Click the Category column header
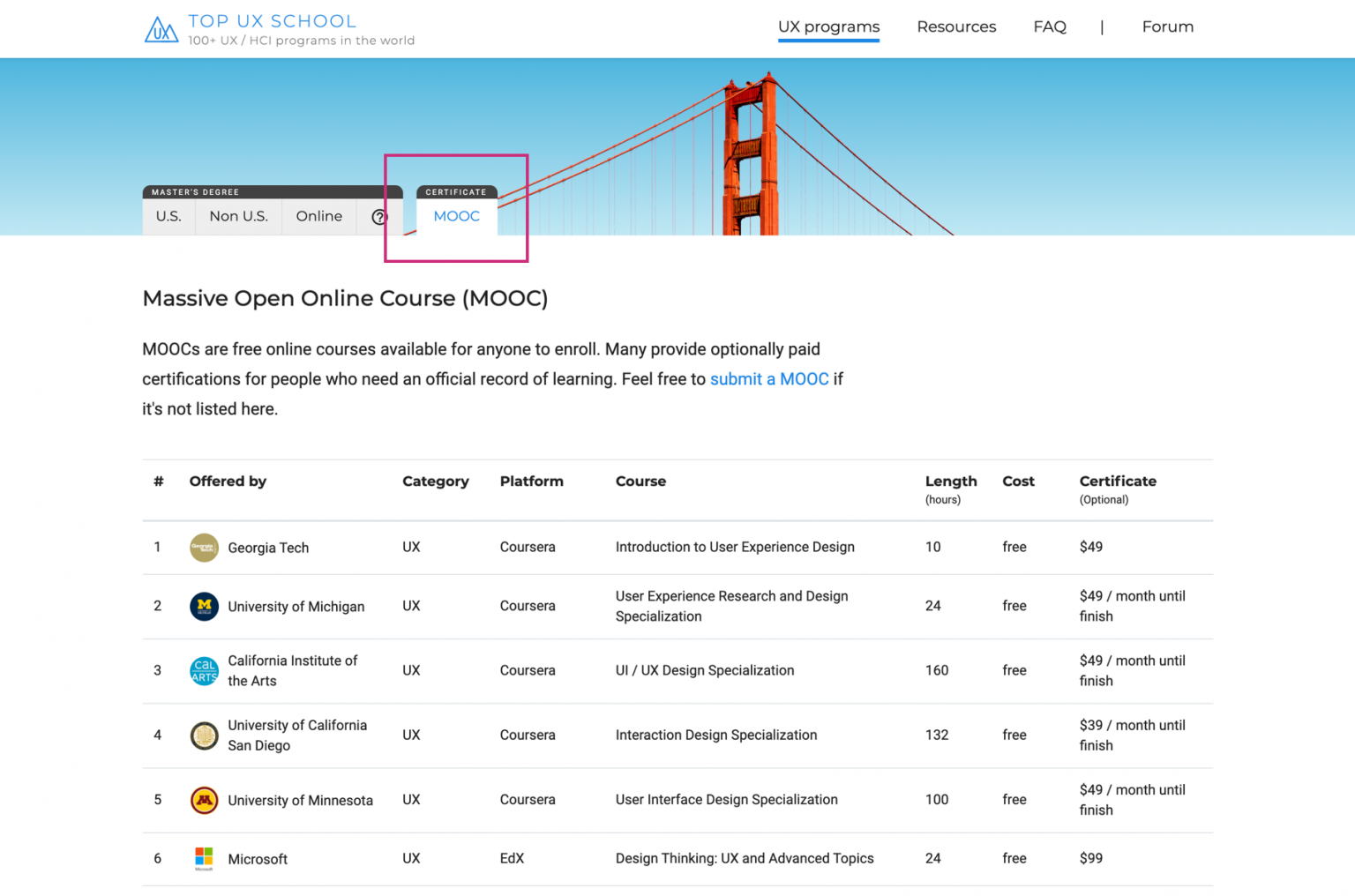This screenshot has width=1355, height=896. (436, 482)
